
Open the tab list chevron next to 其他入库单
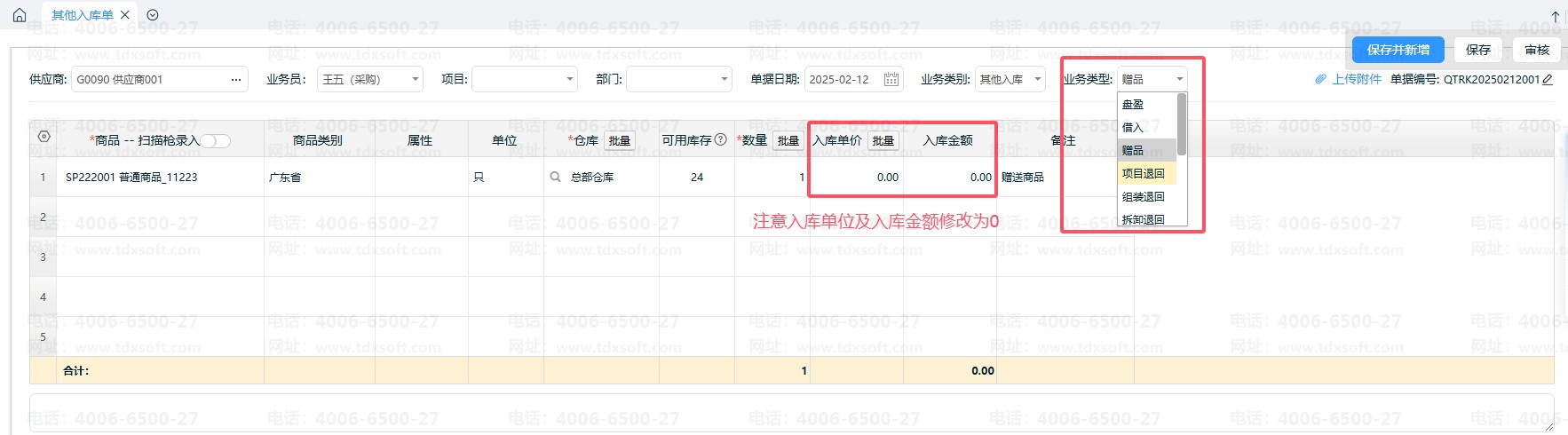[x=153, y=15]
